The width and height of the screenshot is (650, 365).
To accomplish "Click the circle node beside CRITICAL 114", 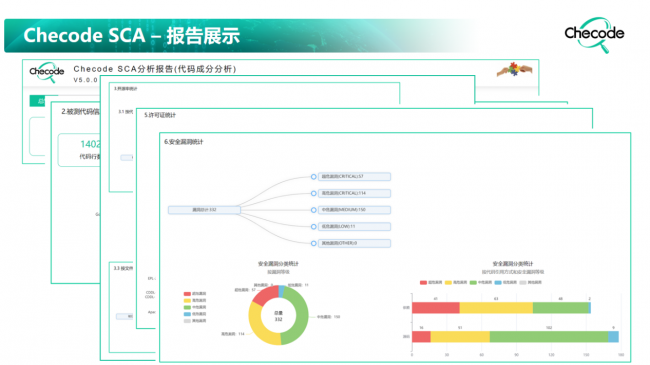I will coord(313,193).
